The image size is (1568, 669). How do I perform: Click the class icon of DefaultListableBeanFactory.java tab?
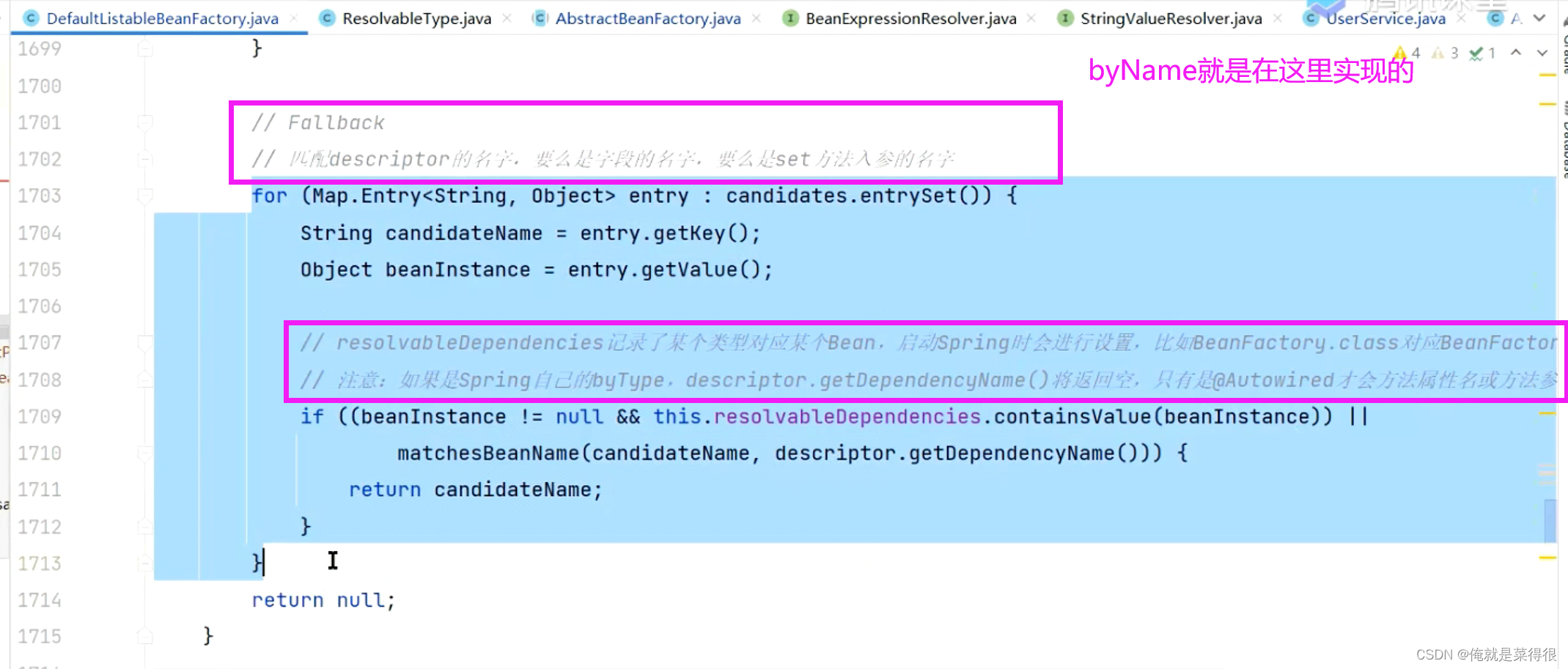31,18
